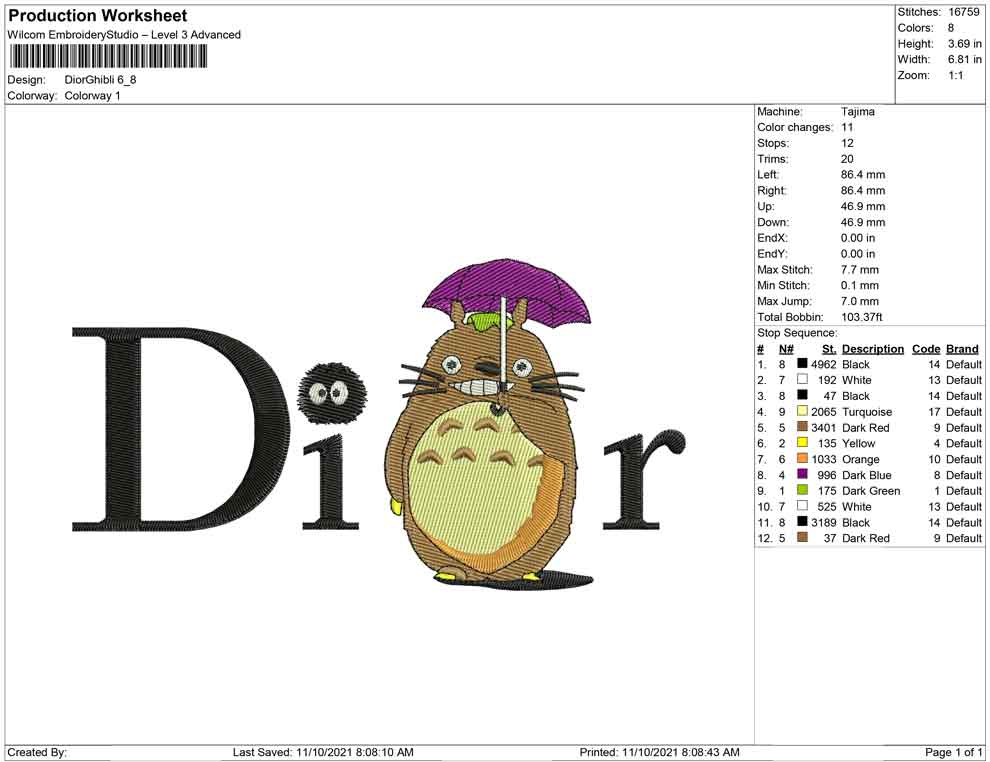Click the Up value '46.9 mm'
The image size is (990, 762).
point(863,206)
